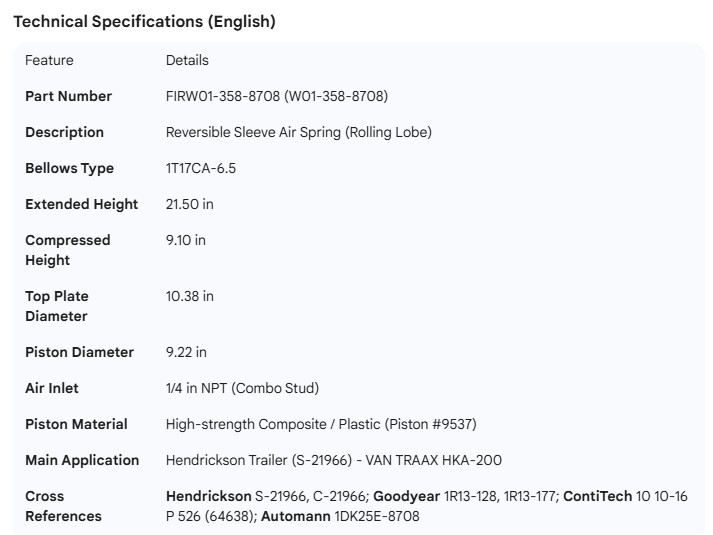Click the Technical Specifications (English) heading

[x=144, y=21]
